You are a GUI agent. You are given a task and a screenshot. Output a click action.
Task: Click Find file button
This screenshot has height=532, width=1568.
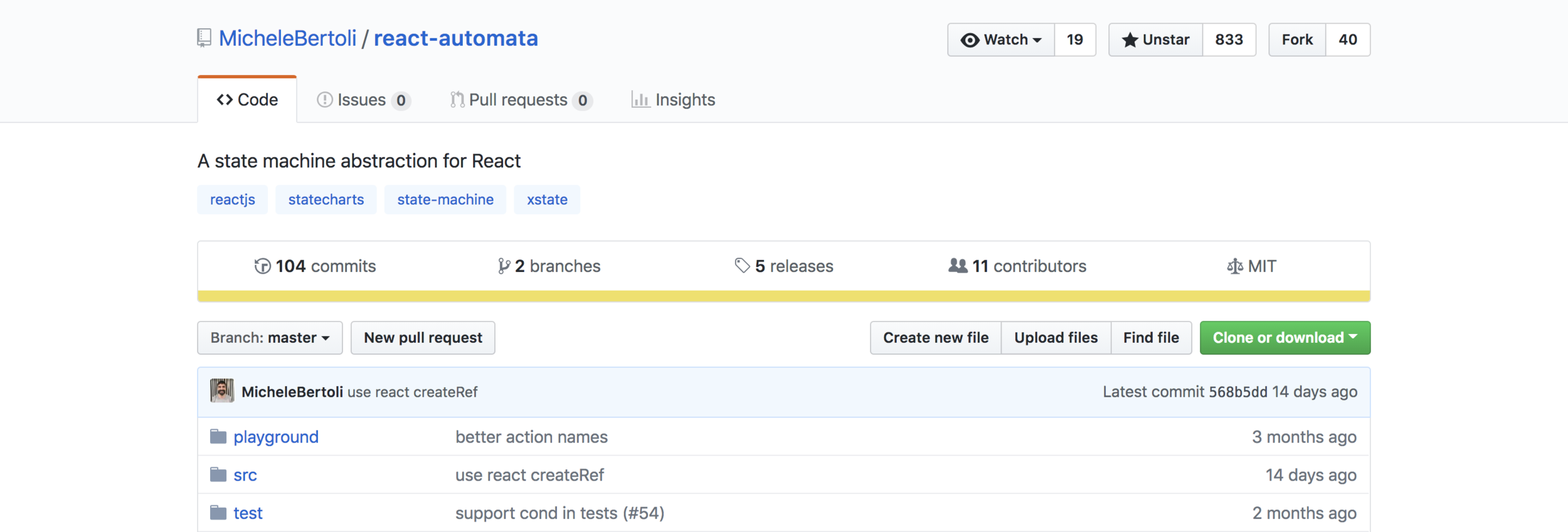click(1152, 338)
